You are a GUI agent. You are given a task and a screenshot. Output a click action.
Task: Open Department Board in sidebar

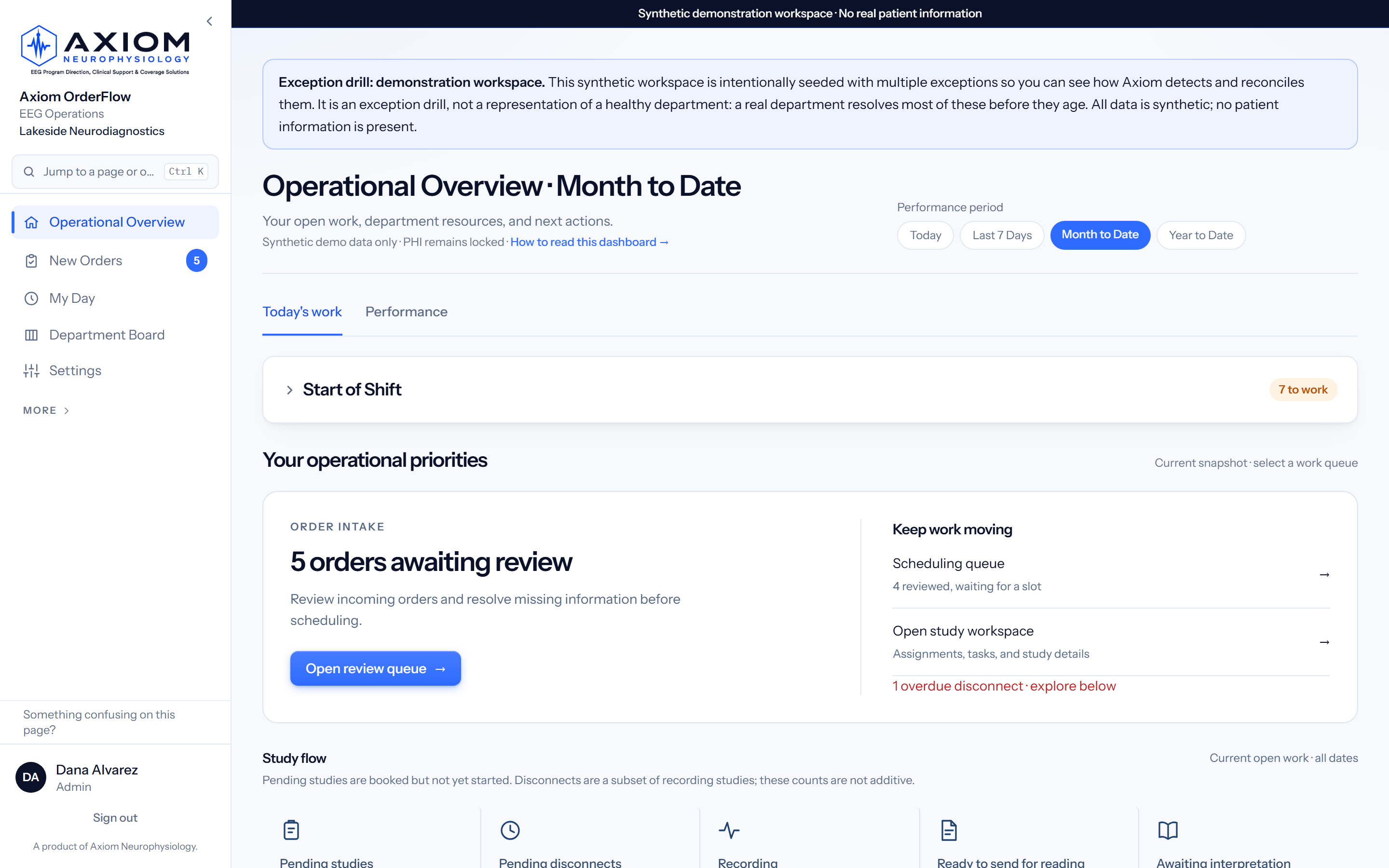(115, 335)
